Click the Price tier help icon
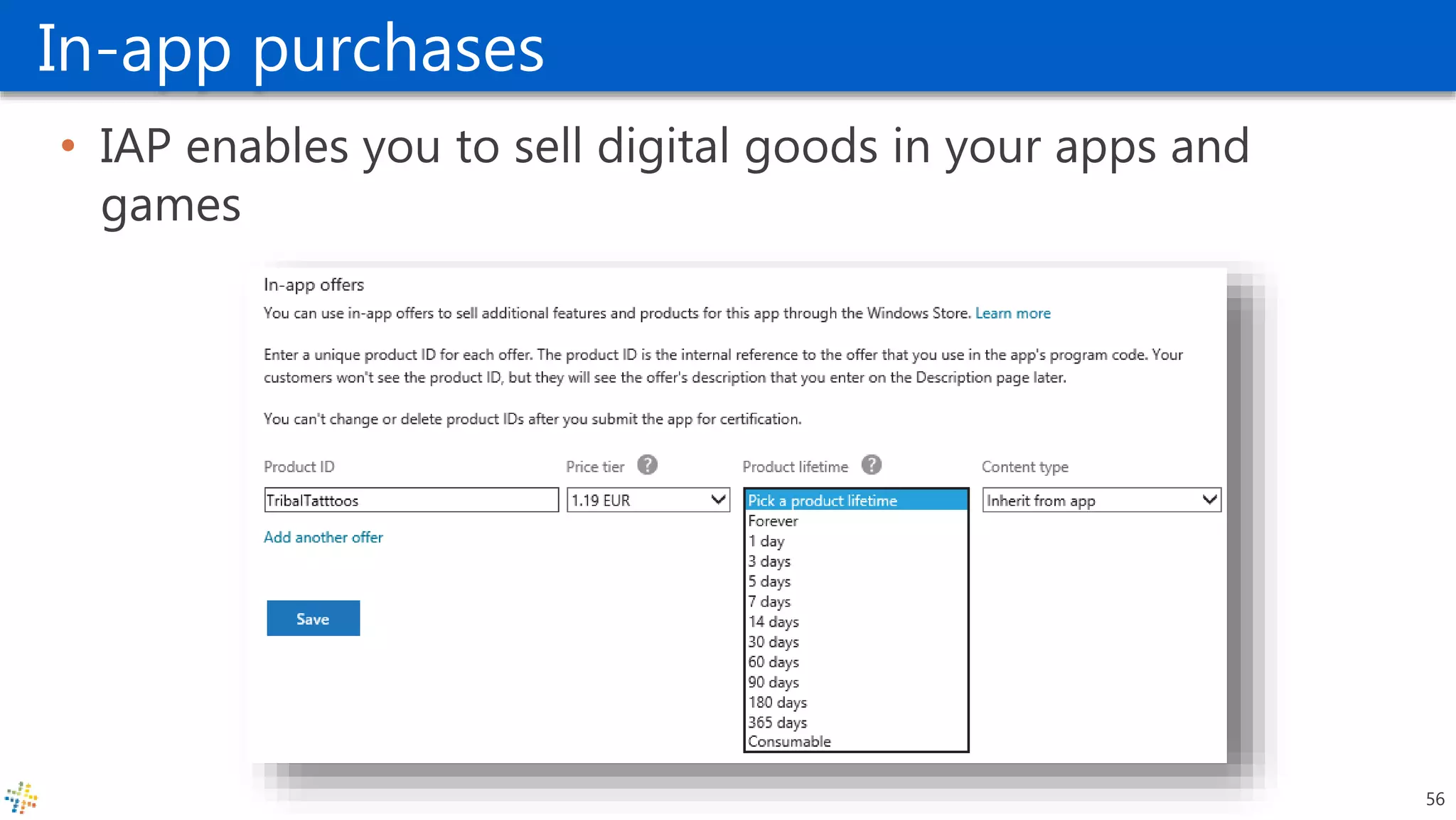Screen dimensions: 1456x820 click(647, 465)
